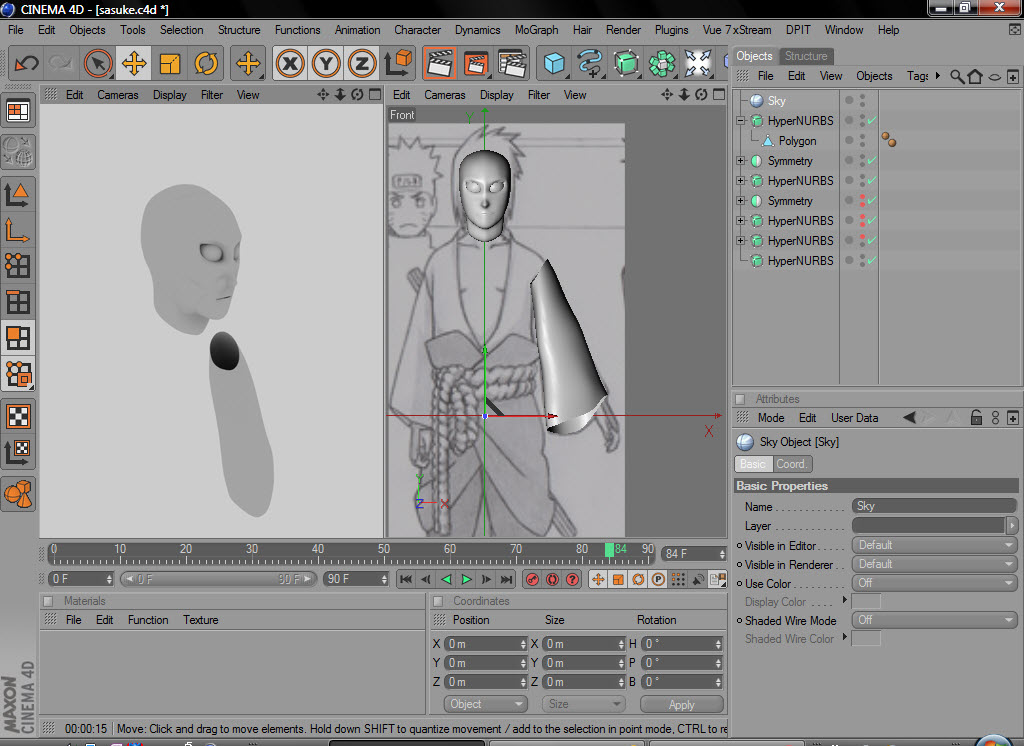Add a Cube primitive object
This screenshot has width=1024, height=746.
pyautogui.click(x=554, y=64)
